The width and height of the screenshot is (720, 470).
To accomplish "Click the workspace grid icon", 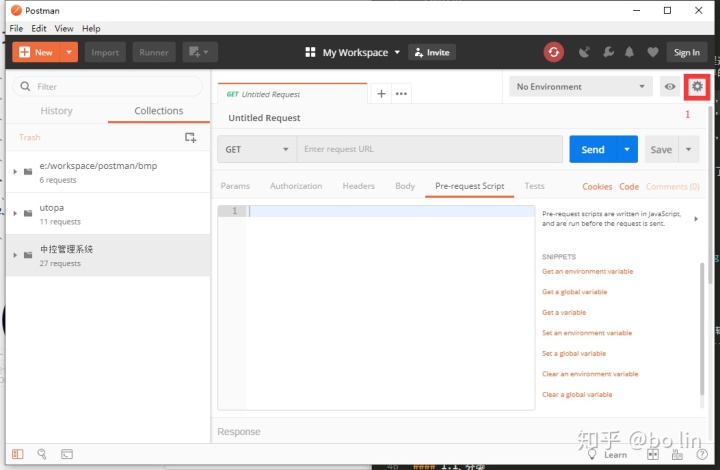I will pos(310,52).
